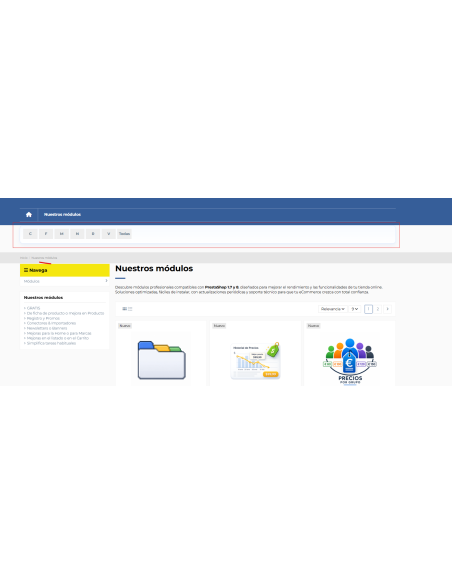Viewport: 452px width, 584px height.
Task: Filter by letter C
Action: pos(30,234)
